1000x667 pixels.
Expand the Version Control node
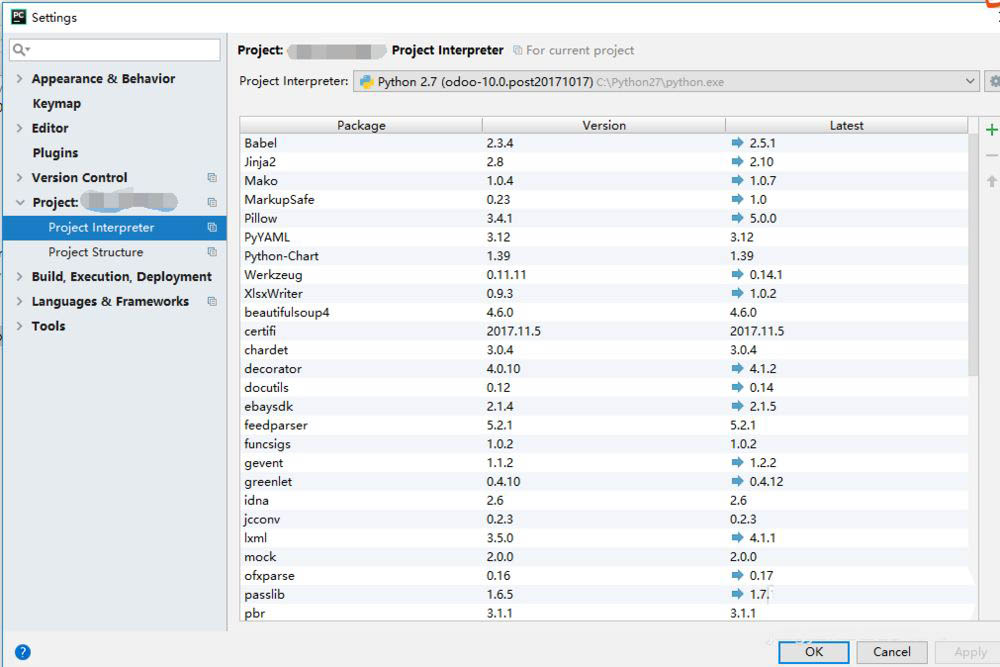(x=19, y=177)
